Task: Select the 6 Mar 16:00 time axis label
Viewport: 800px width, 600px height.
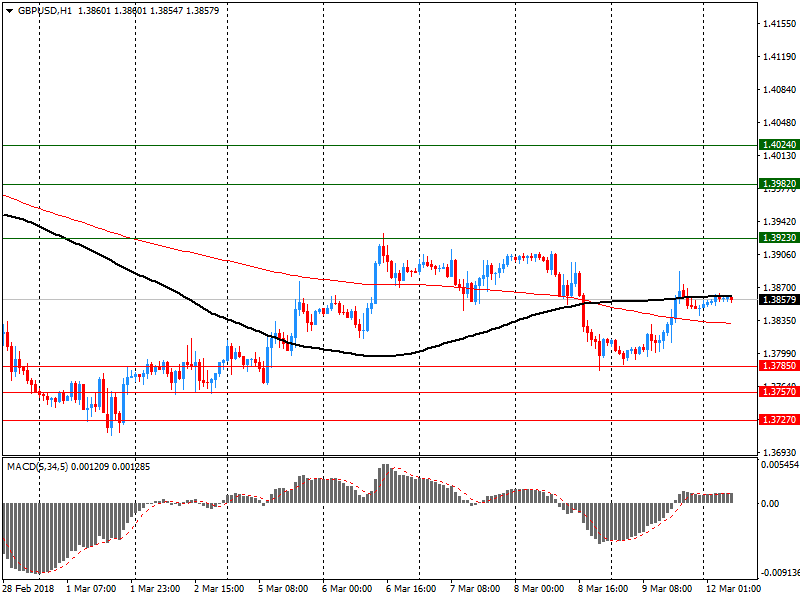Action: click(411, 589)
